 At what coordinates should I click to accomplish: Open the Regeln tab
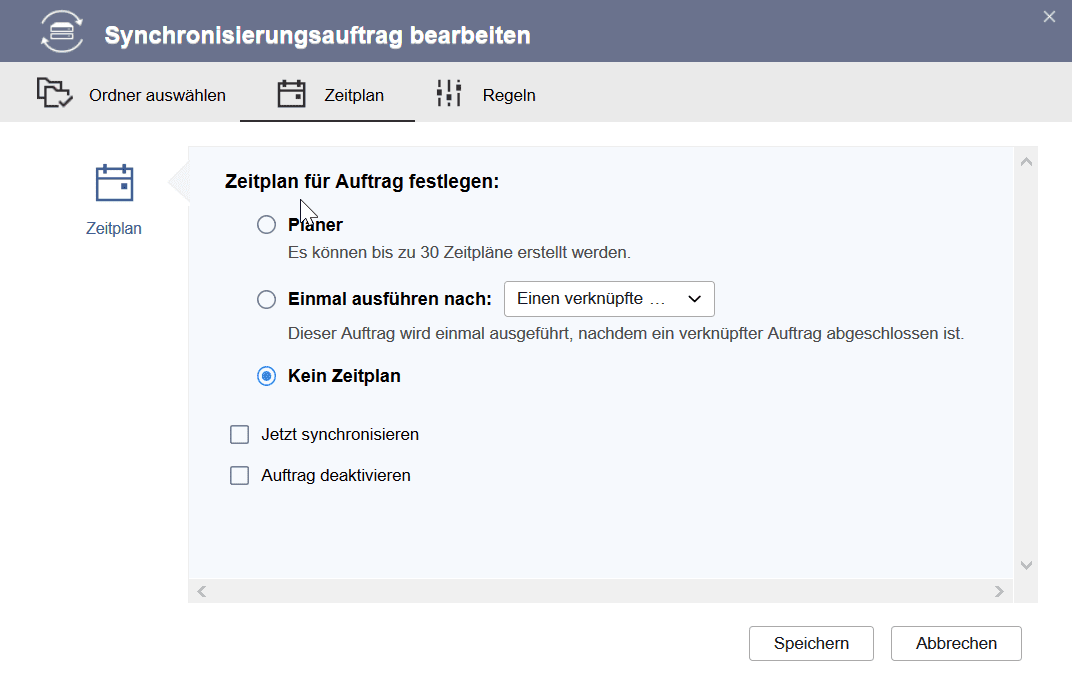[x=508, y=95]
